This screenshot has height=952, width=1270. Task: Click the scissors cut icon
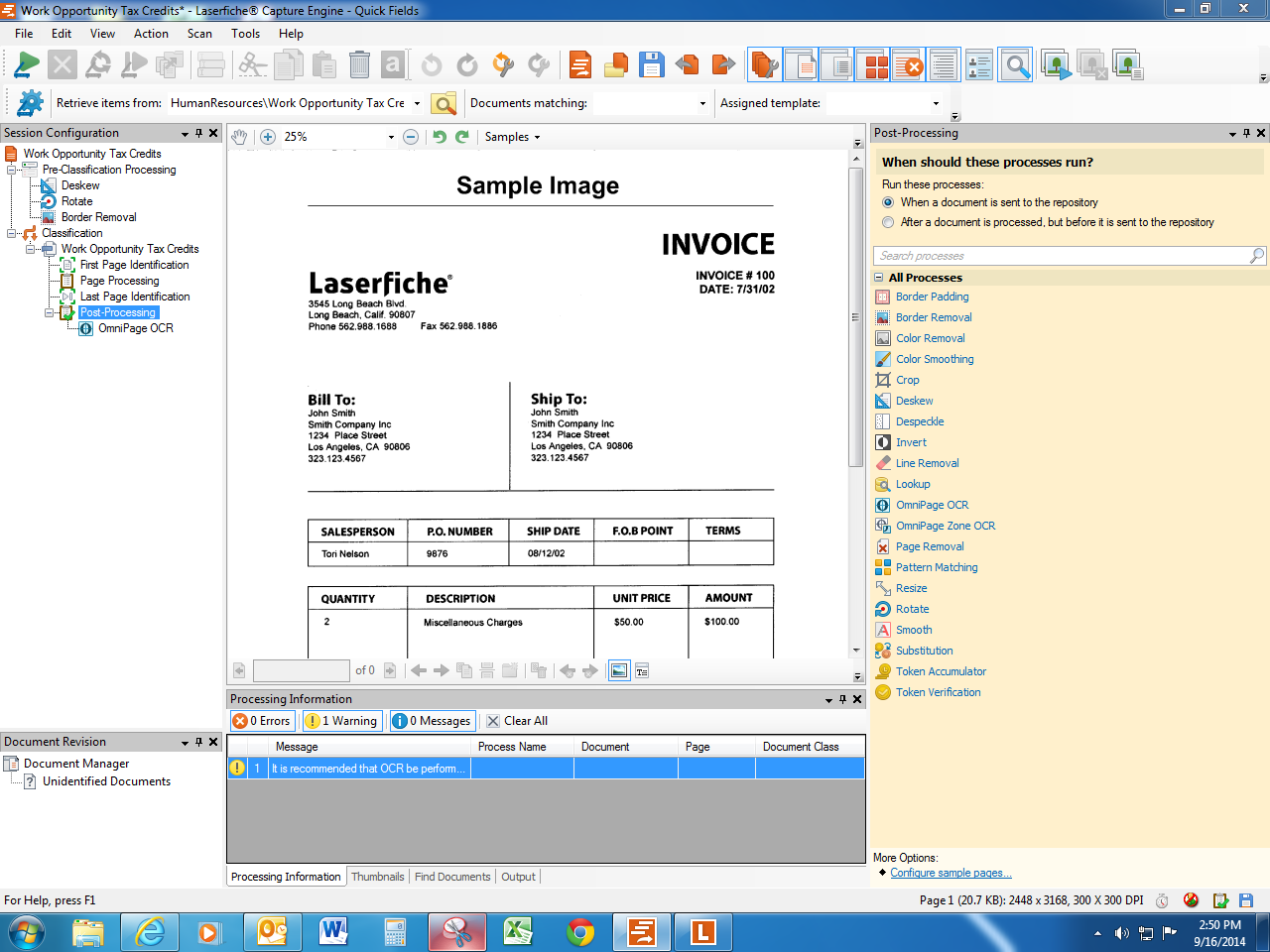tap(253, 65)
